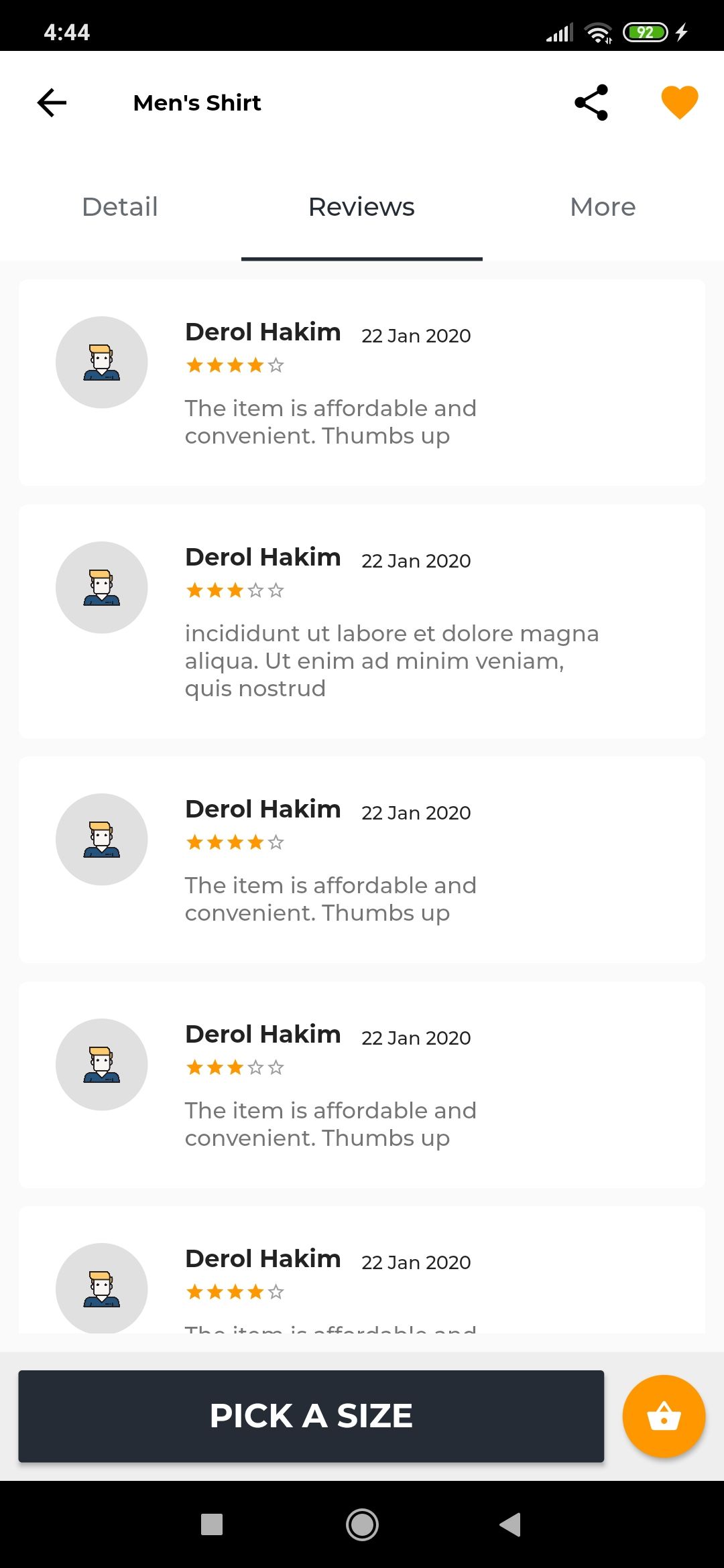Open the lorem ipsum review text

391,661
